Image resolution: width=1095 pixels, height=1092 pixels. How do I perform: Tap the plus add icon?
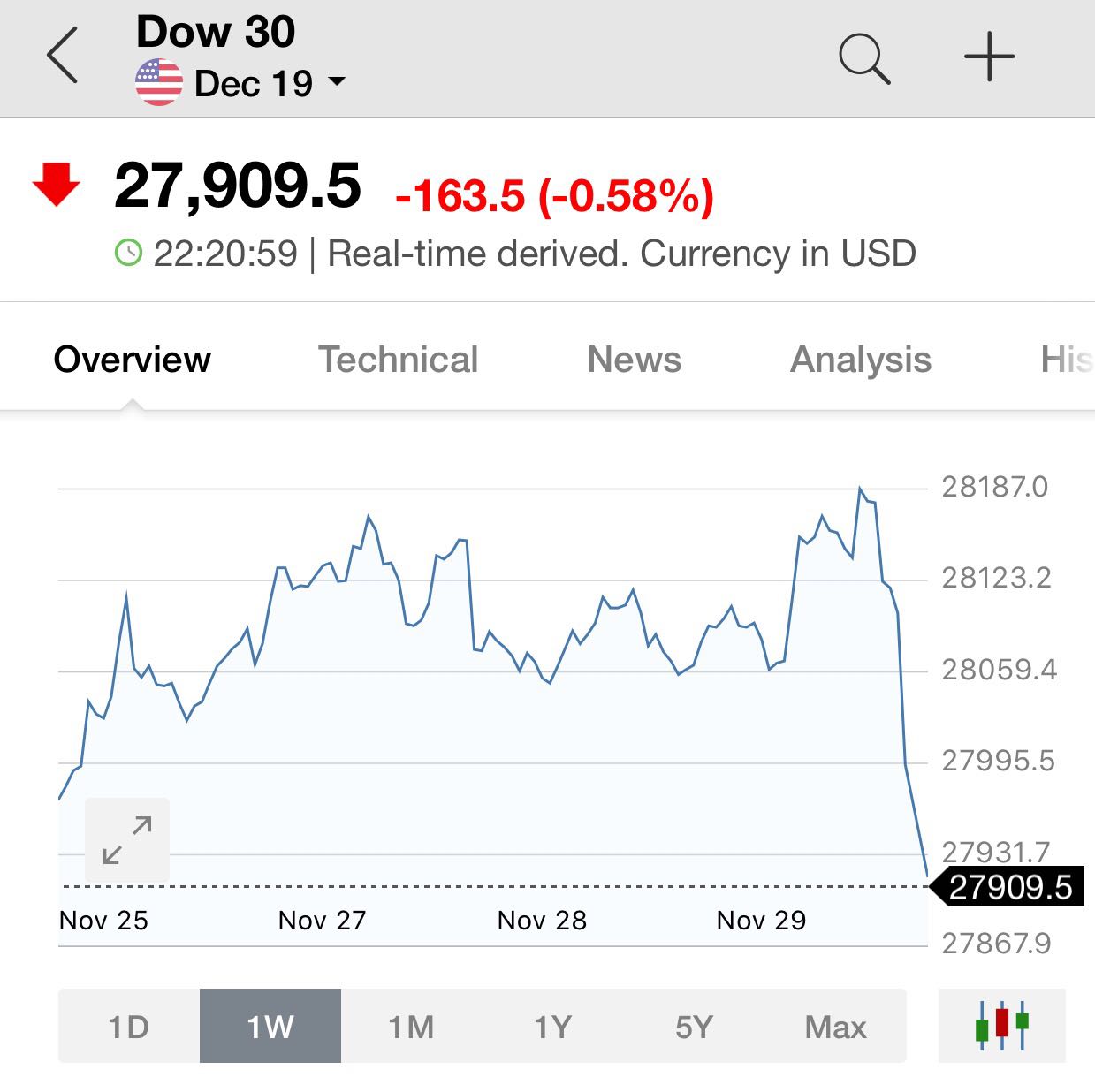pos(989,57)
